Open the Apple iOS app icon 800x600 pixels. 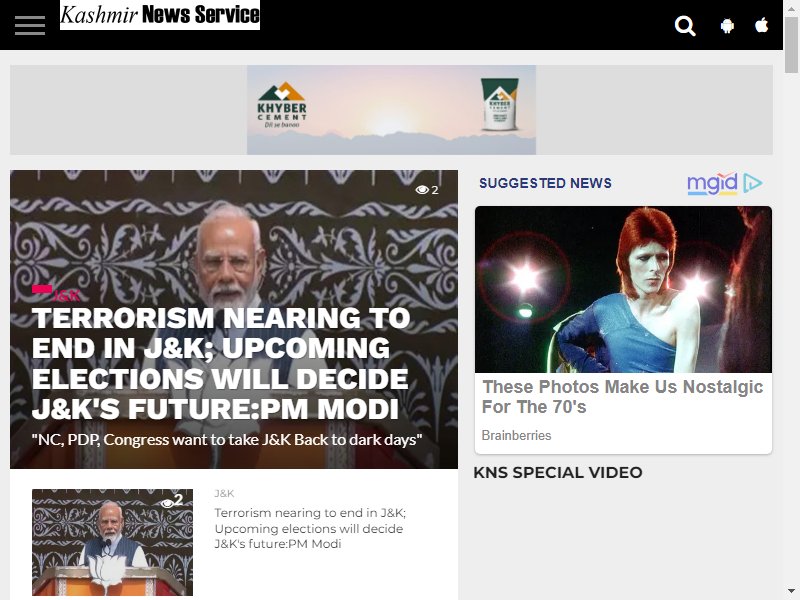[762, 25]
